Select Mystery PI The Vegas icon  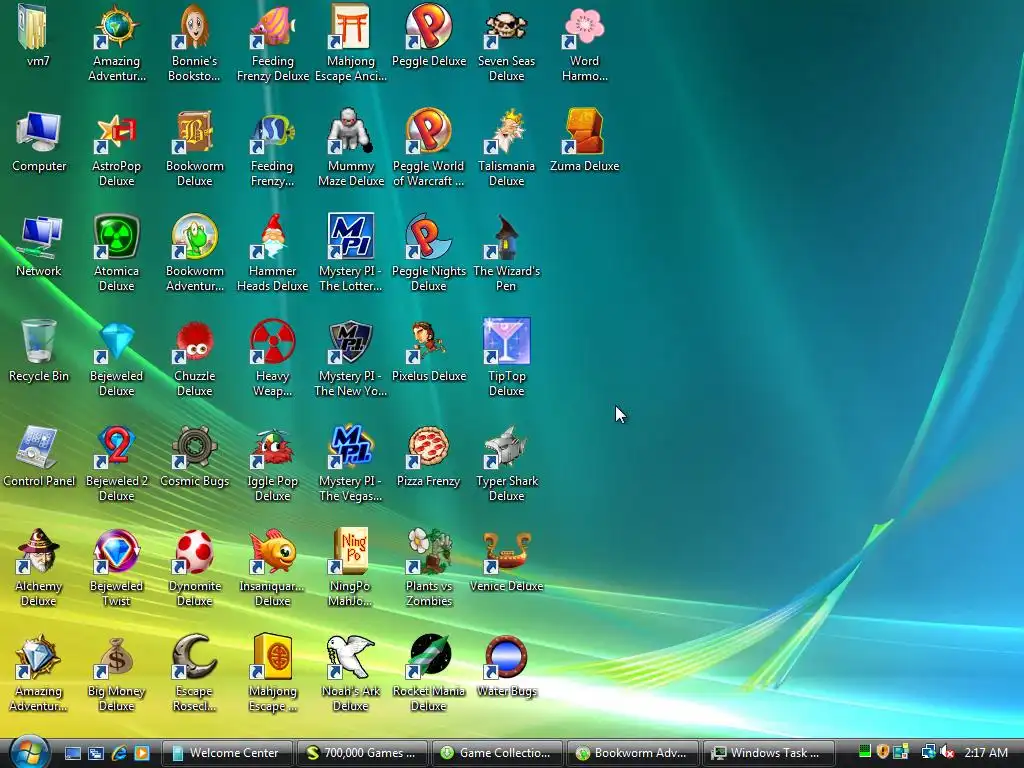point(350,447)
